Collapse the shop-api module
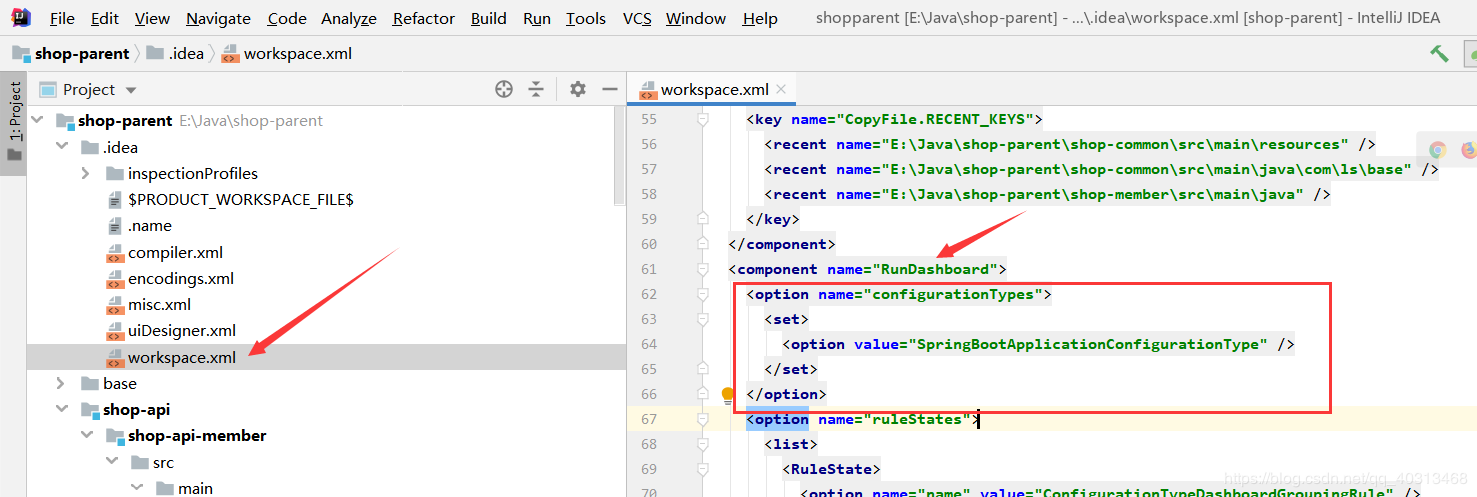 coord(61,409)
